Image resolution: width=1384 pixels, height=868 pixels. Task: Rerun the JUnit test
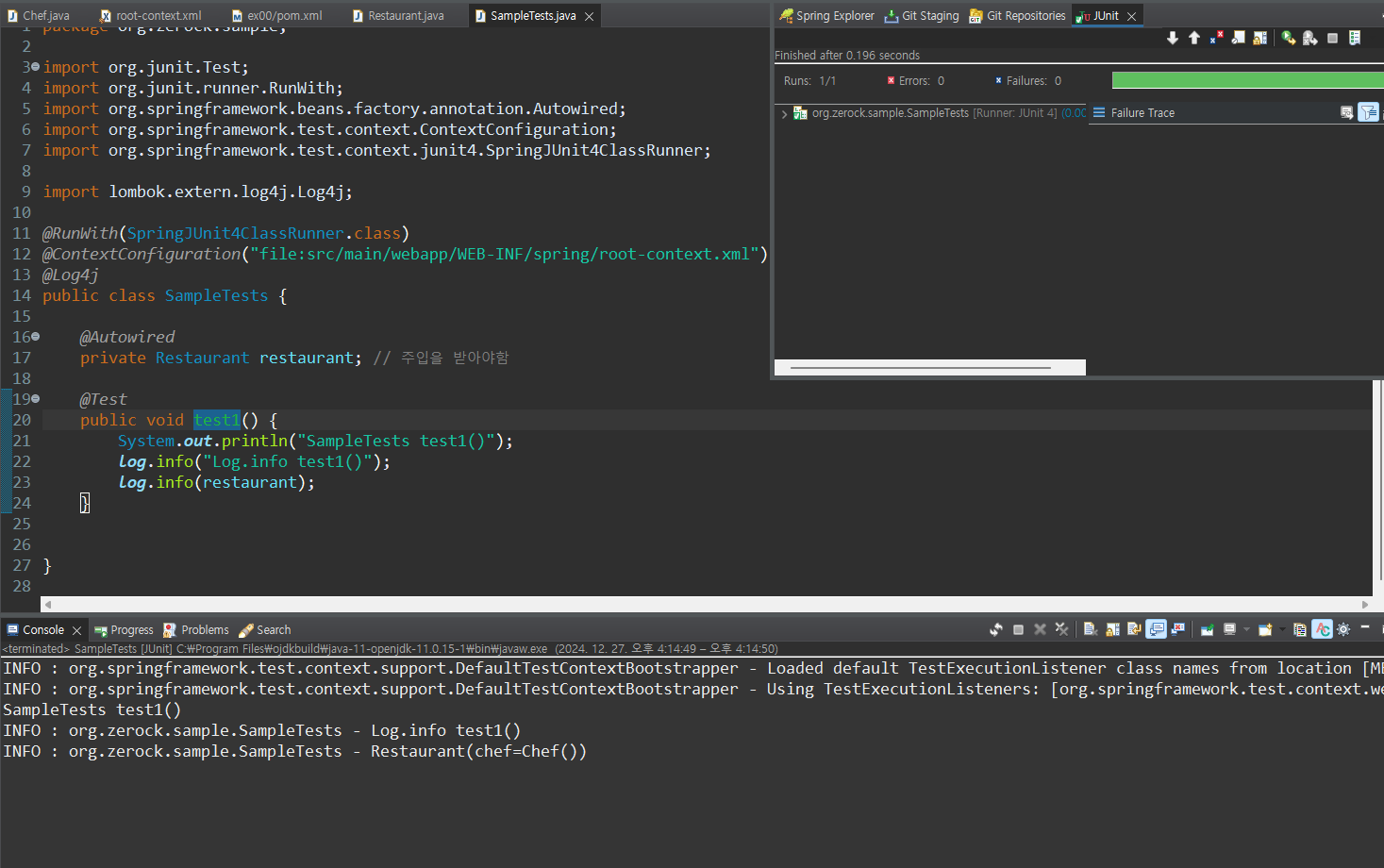click(1289, 38)
